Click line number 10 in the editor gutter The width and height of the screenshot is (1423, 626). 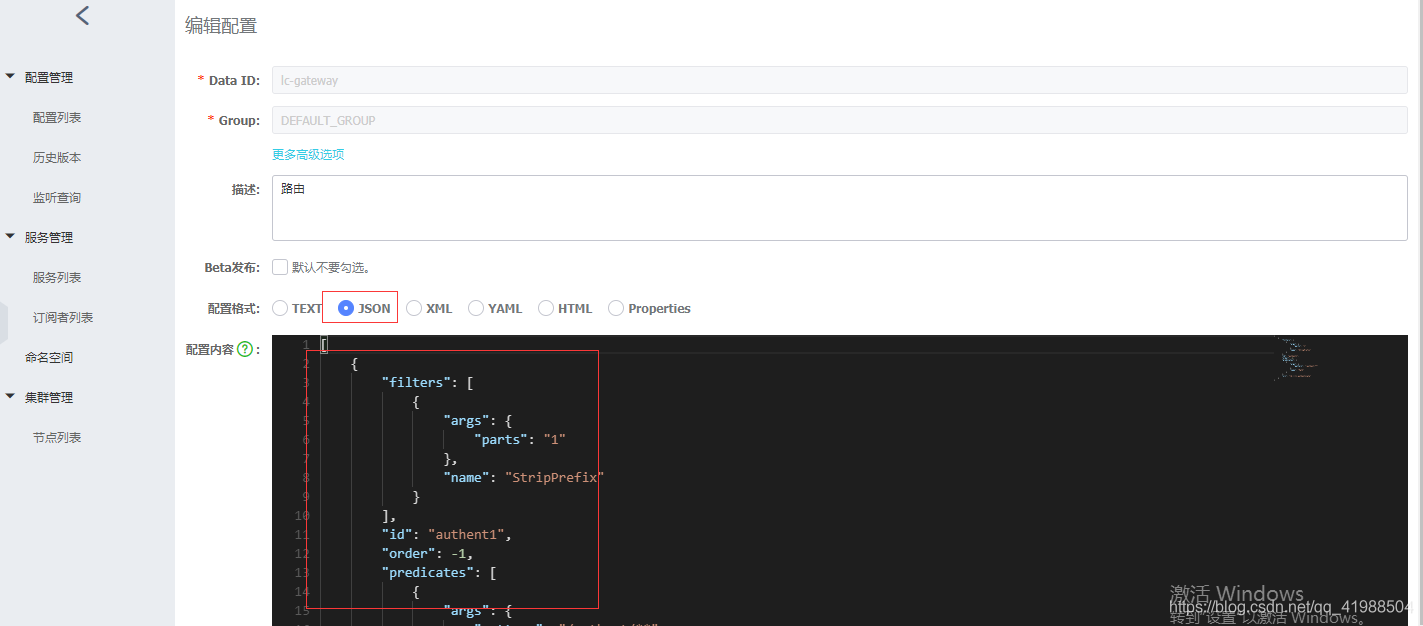[x=302, y=516]
